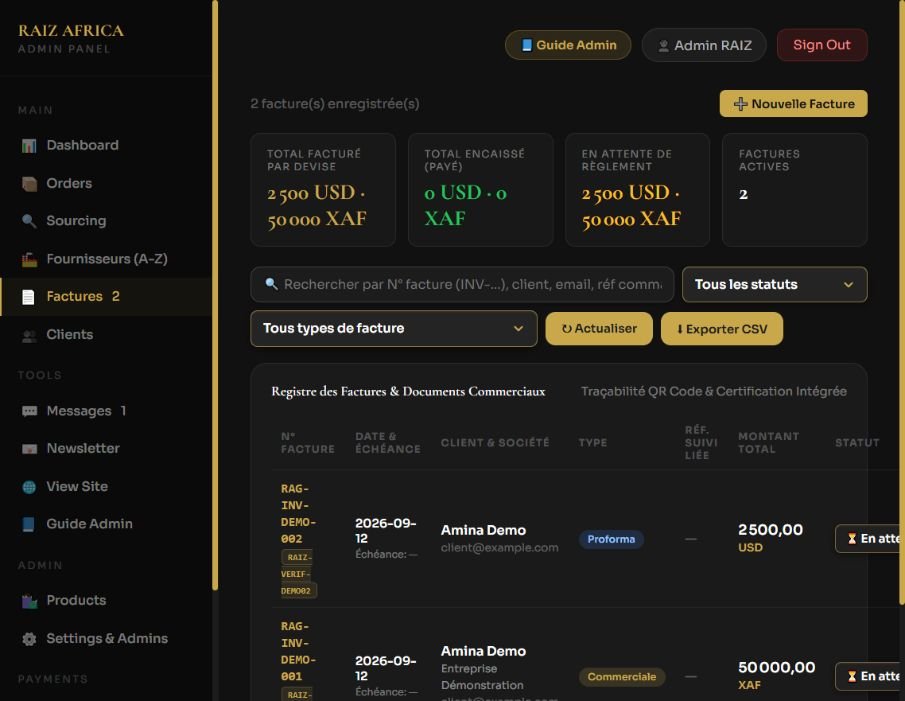Click the Messages speech bubble icon
The image size is (905, 701).
pos(29,411)
